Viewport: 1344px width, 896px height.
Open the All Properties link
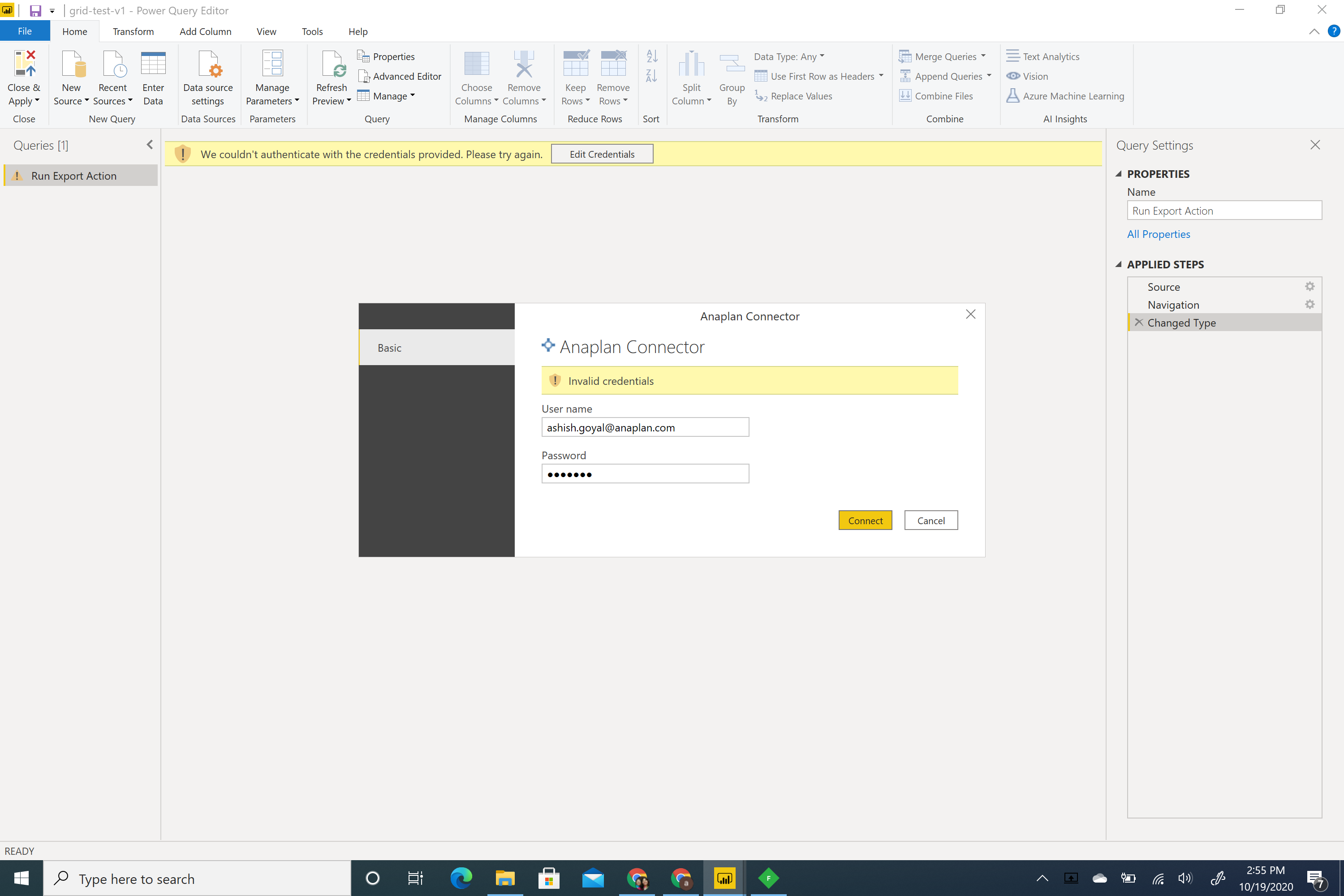click(x=1158, y=234)
